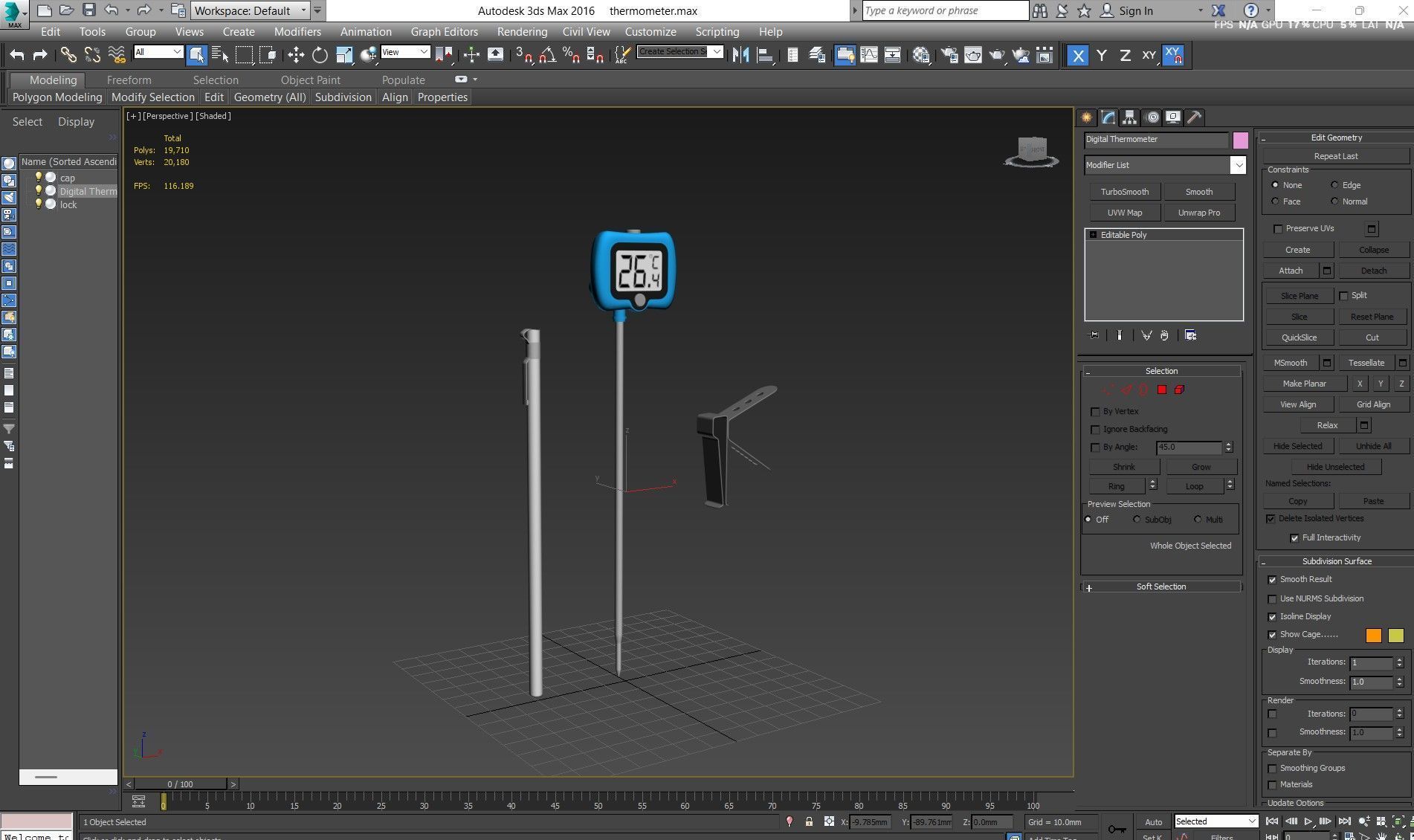Enable Use NURMS Subdivision checkbox
This screenshot has width=1414, height=840.
[1272, 599]
